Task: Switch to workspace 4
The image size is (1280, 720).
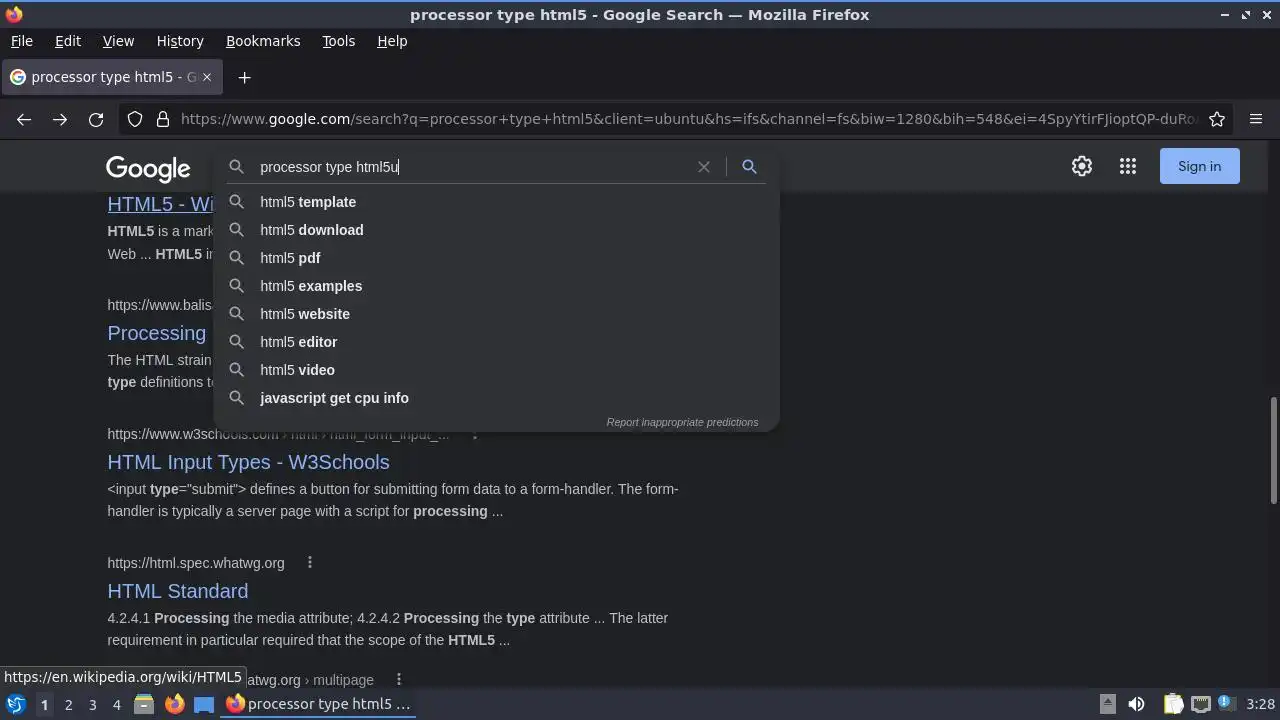Action: pyautogui.click(x=116, y=704)
